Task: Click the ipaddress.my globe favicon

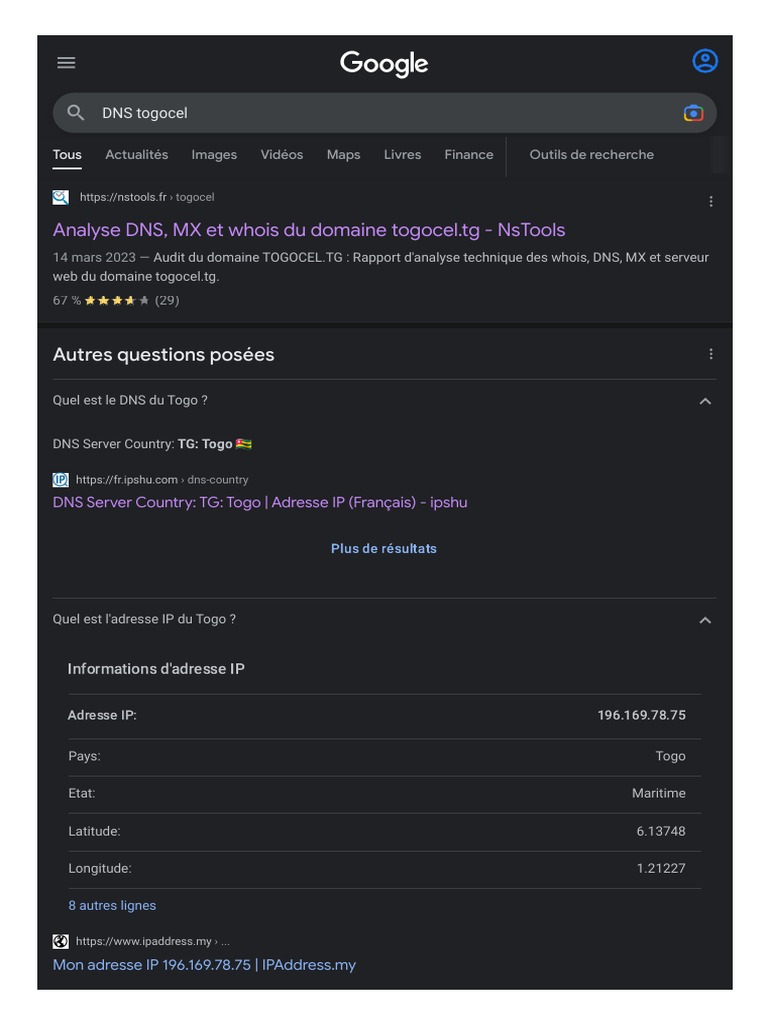Action: pos(61,941)
